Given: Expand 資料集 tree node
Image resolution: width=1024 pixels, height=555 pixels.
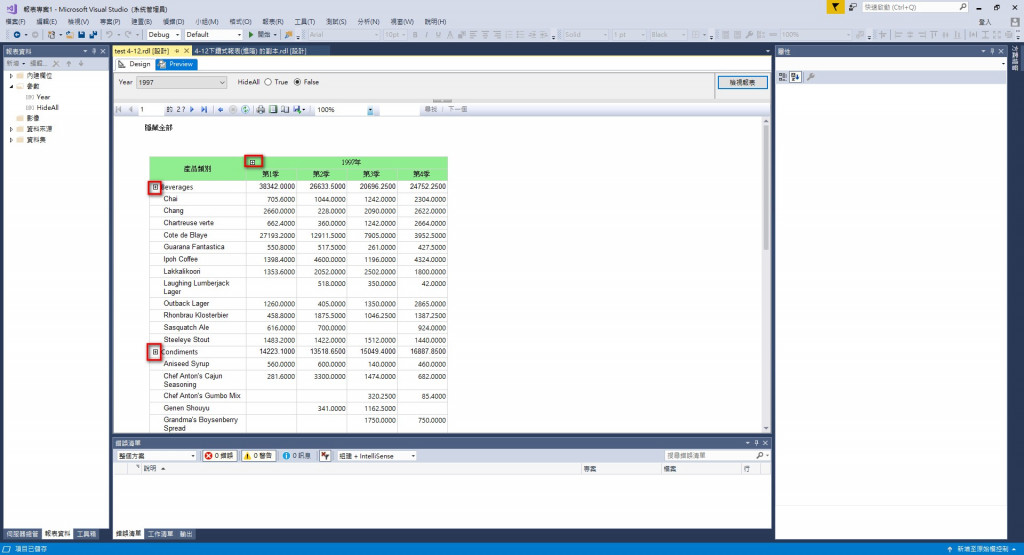Looking at the screenshot, I should pyautogui.click(x=11, y=140).
